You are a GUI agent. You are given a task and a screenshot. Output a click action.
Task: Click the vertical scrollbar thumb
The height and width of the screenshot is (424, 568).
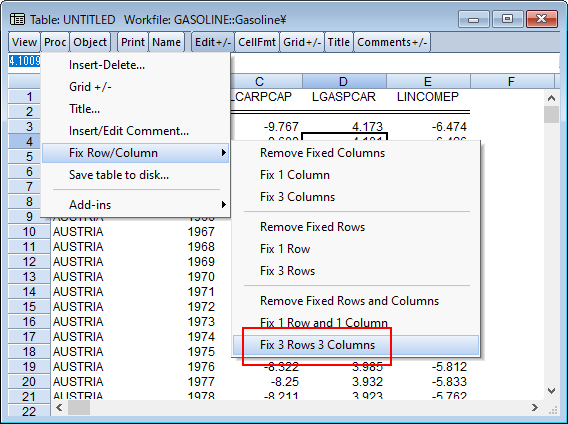coord(551,115)
